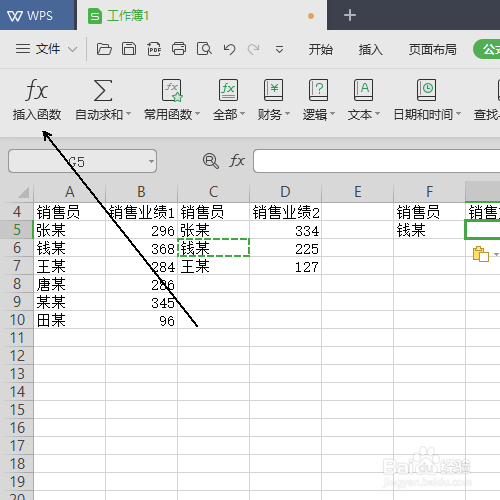Click cell with value 127

tap(285, 266)
